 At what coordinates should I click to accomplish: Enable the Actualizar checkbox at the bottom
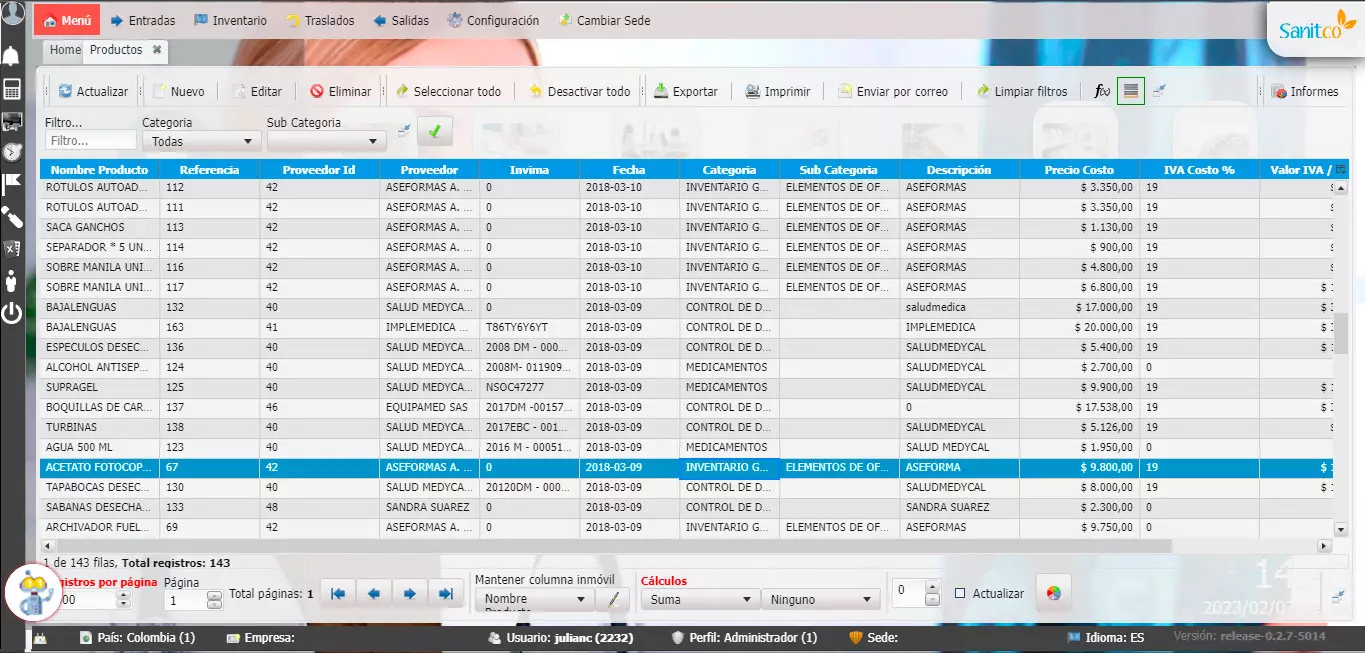(x=960, y=594)
